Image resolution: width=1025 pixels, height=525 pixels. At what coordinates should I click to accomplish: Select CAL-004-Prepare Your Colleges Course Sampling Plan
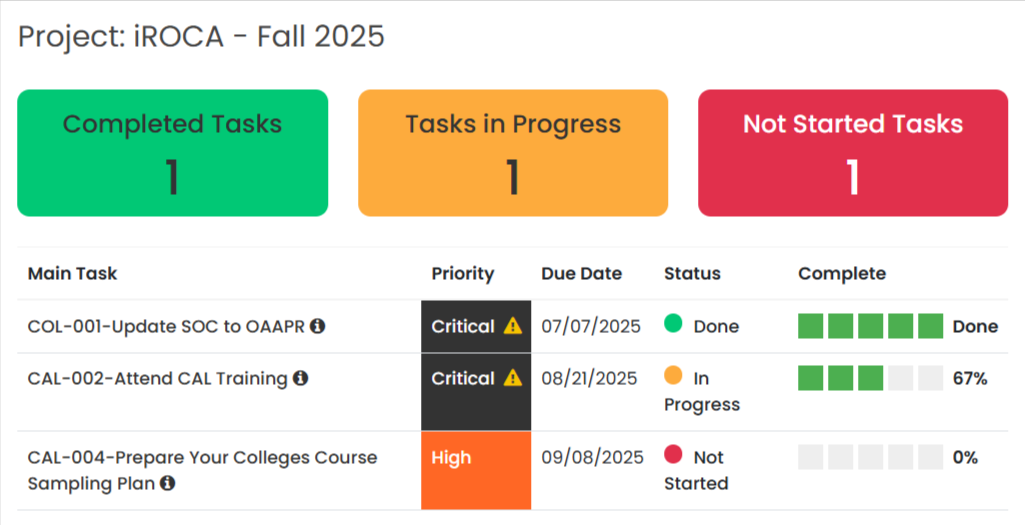[202, 470]
